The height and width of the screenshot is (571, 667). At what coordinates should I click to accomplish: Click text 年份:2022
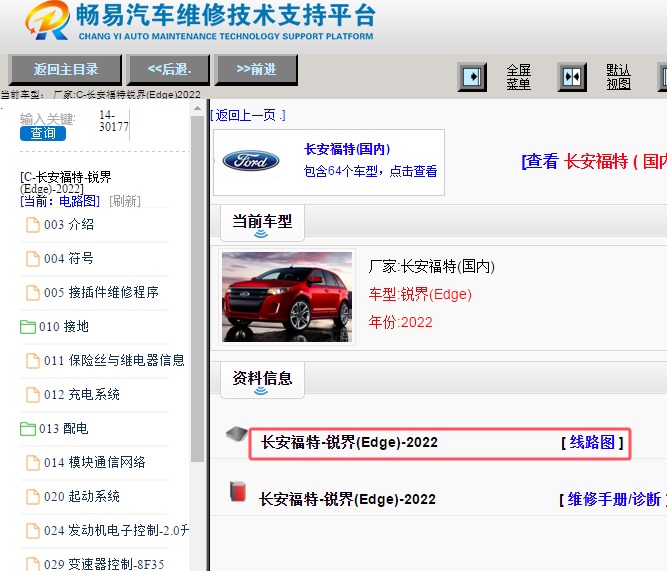click(x=400, y=322)
